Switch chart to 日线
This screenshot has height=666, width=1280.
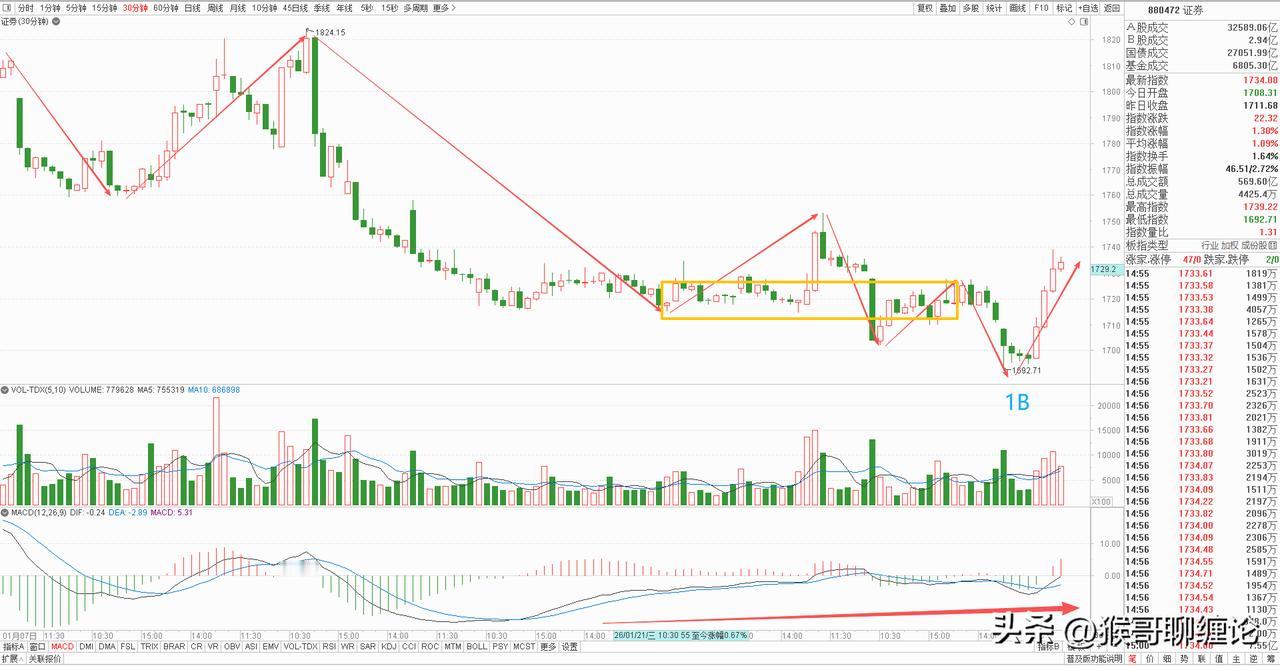tap(192, 8)
